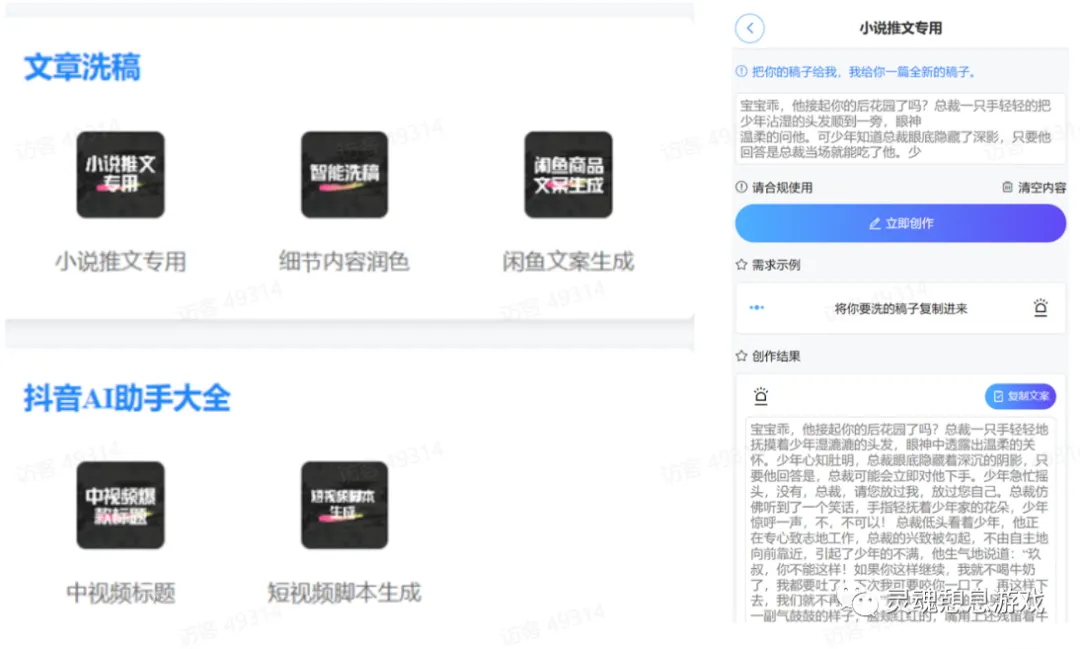Open the 智能洗稿 (细节内容润色) tool icon
Viewport: 1080px width, 649px height.
point(344,175)
